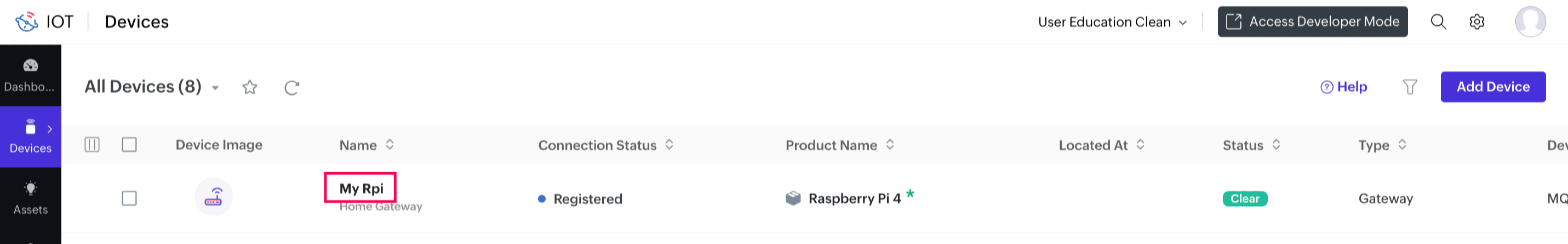The width and height of the screenshot is (1568, 244).
Task: Click the IOT logo icon
Action: pyautogui.click(x=27, y=22)
